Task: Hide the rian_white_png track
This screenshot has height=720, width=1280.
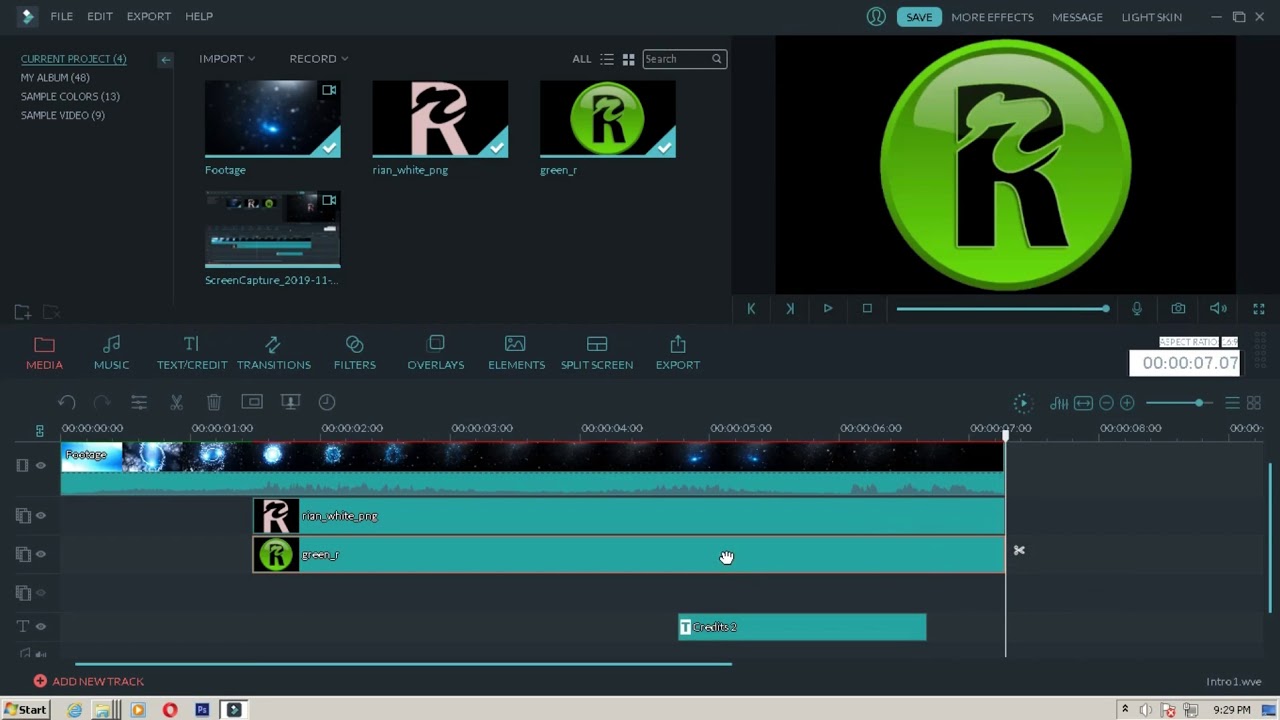Action: click(x=41, y=515)
